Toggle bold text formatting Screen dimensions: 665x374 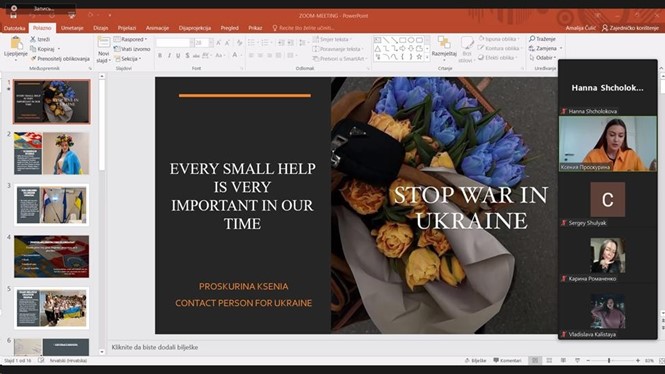coord(160,56)
